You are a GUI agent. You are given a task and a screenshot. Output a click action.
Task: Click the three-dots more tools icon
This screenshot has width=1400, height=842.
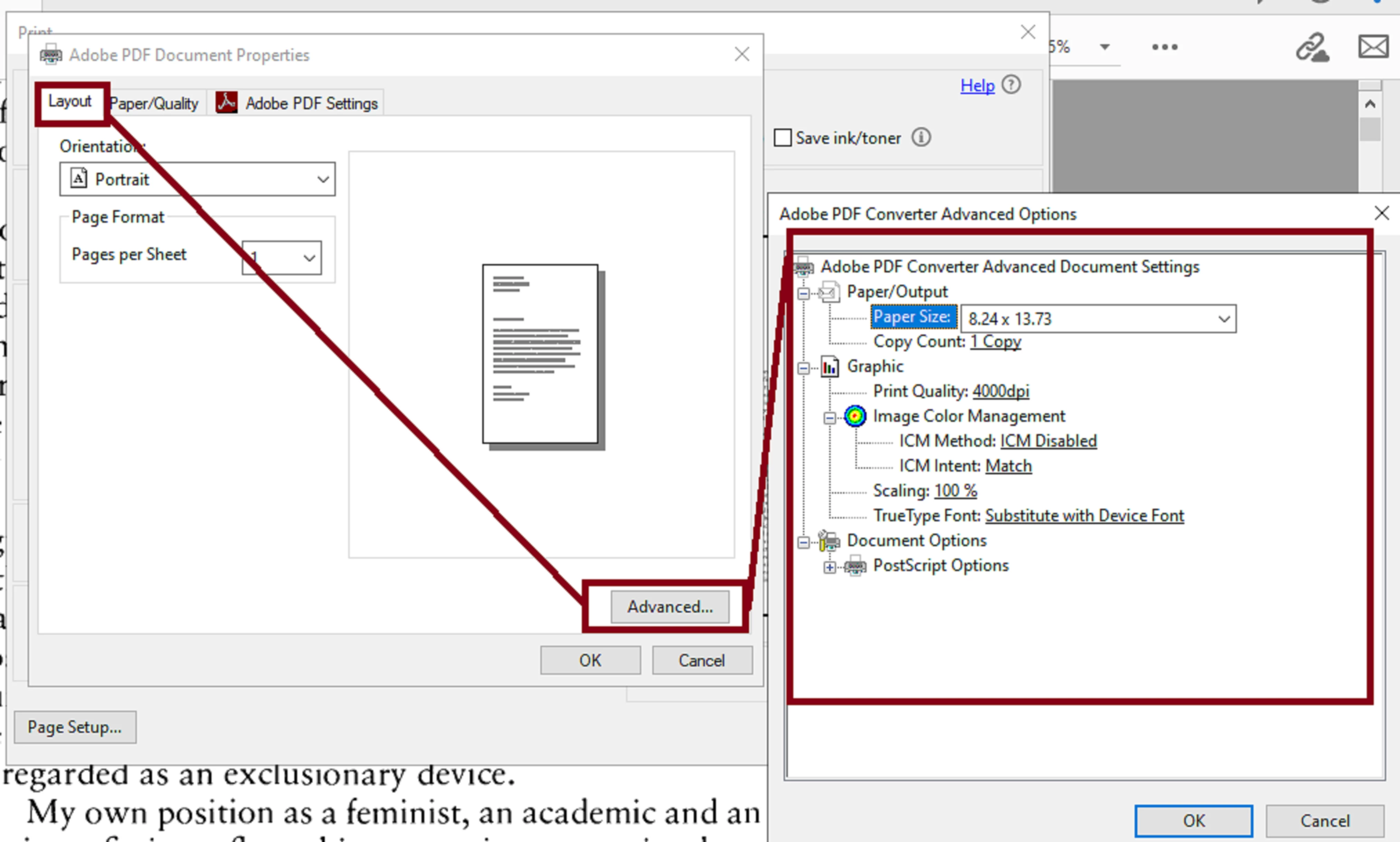(1164, 47)
